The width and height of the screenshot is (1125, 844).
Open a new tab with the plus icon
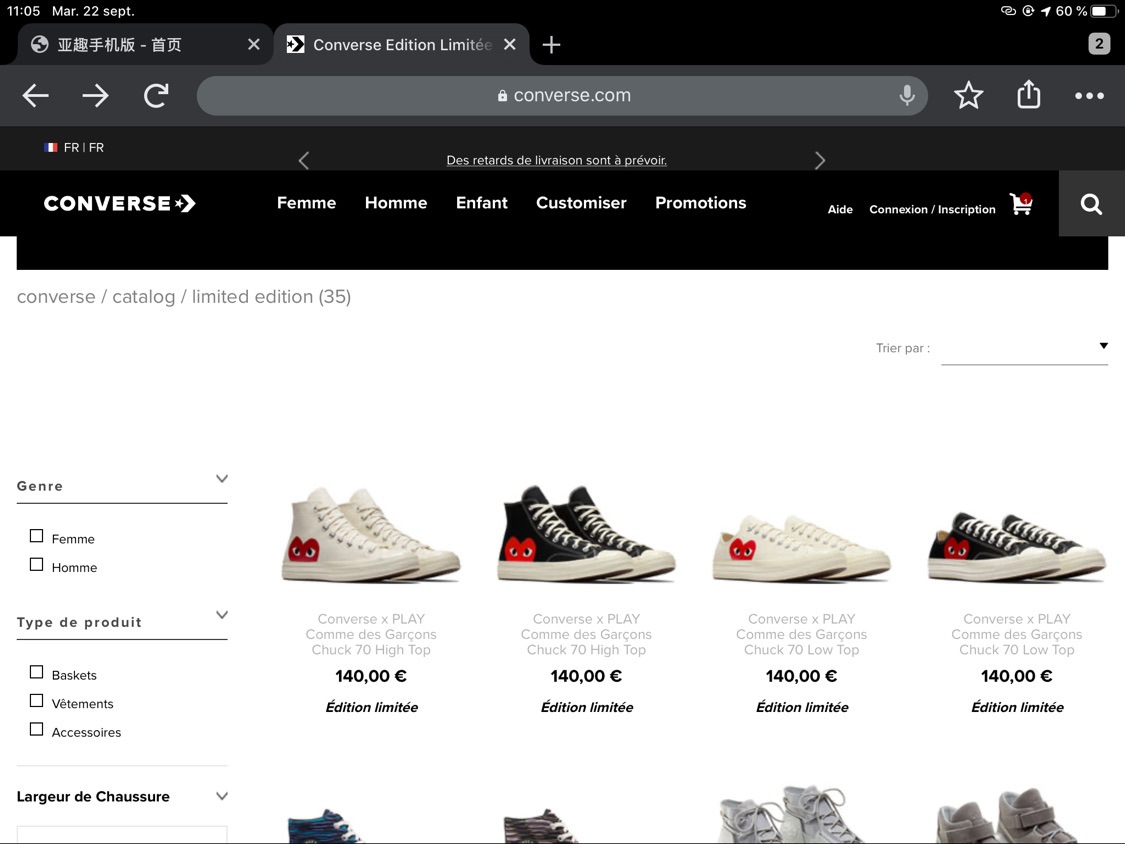point(551,44)
